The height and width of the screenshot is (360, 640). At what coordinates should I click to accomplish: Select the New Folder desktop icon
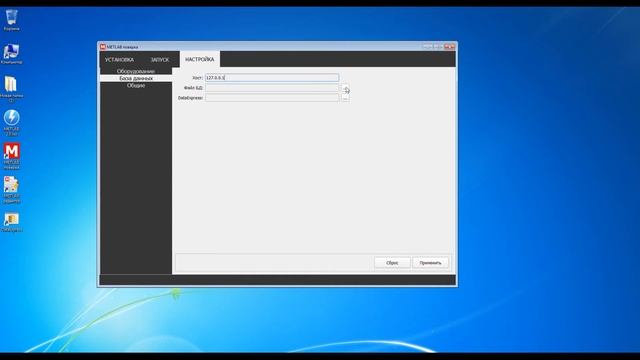[11, 88]
